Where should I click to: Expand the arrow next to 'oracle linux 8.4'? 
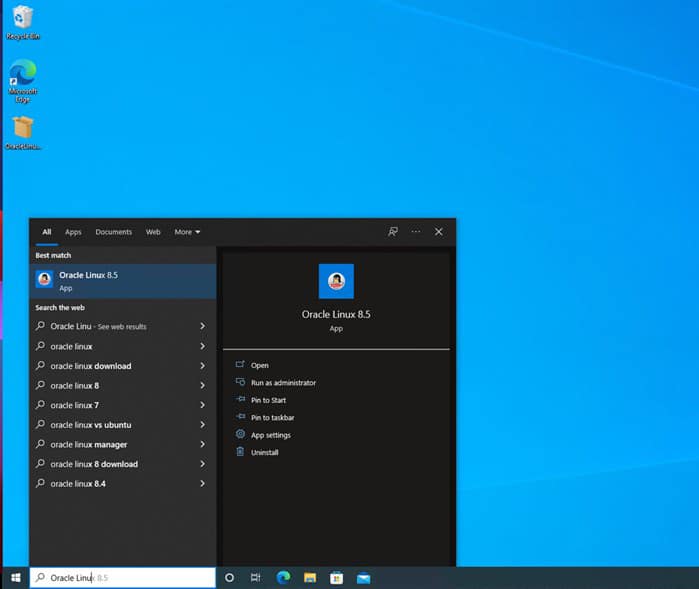point(202,484)
